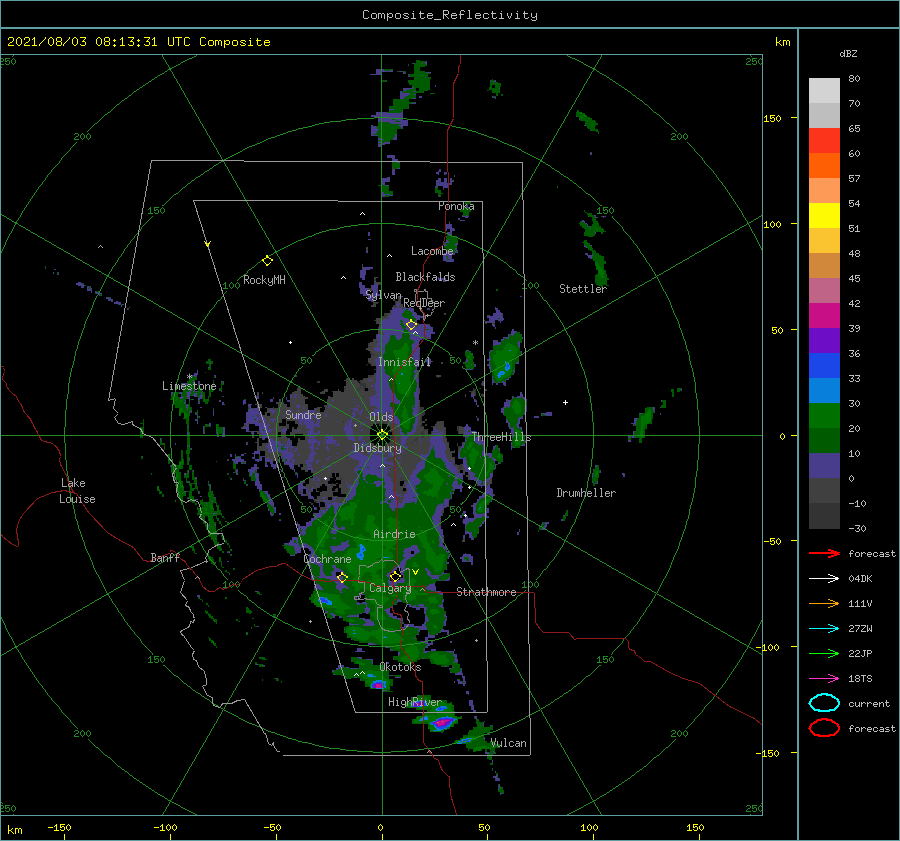This screenshot has height=841, width=900.
Task: Click the top light gray swatch below 80
Action: (824, 91)
